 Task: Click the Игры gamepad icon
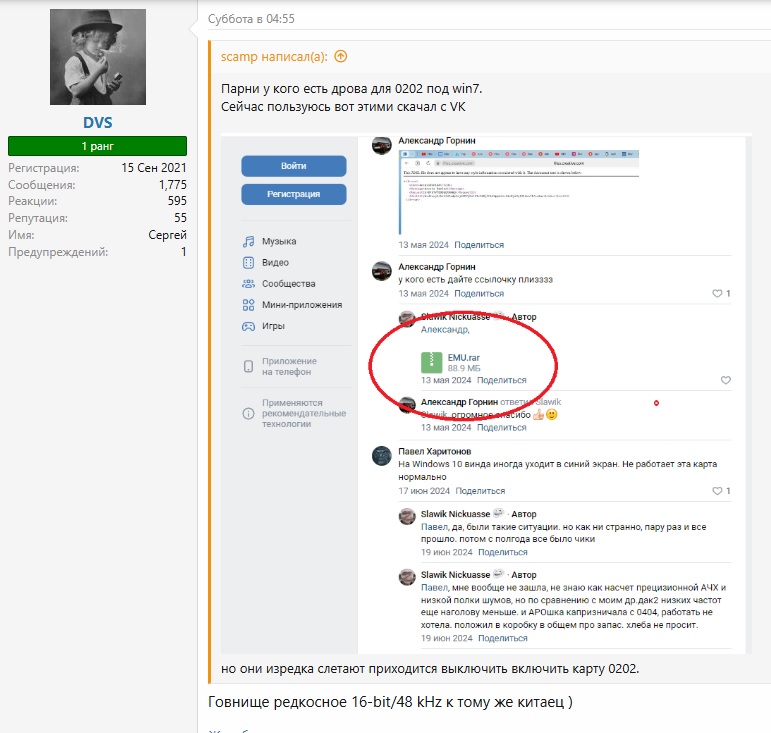[x=248, y=326]
